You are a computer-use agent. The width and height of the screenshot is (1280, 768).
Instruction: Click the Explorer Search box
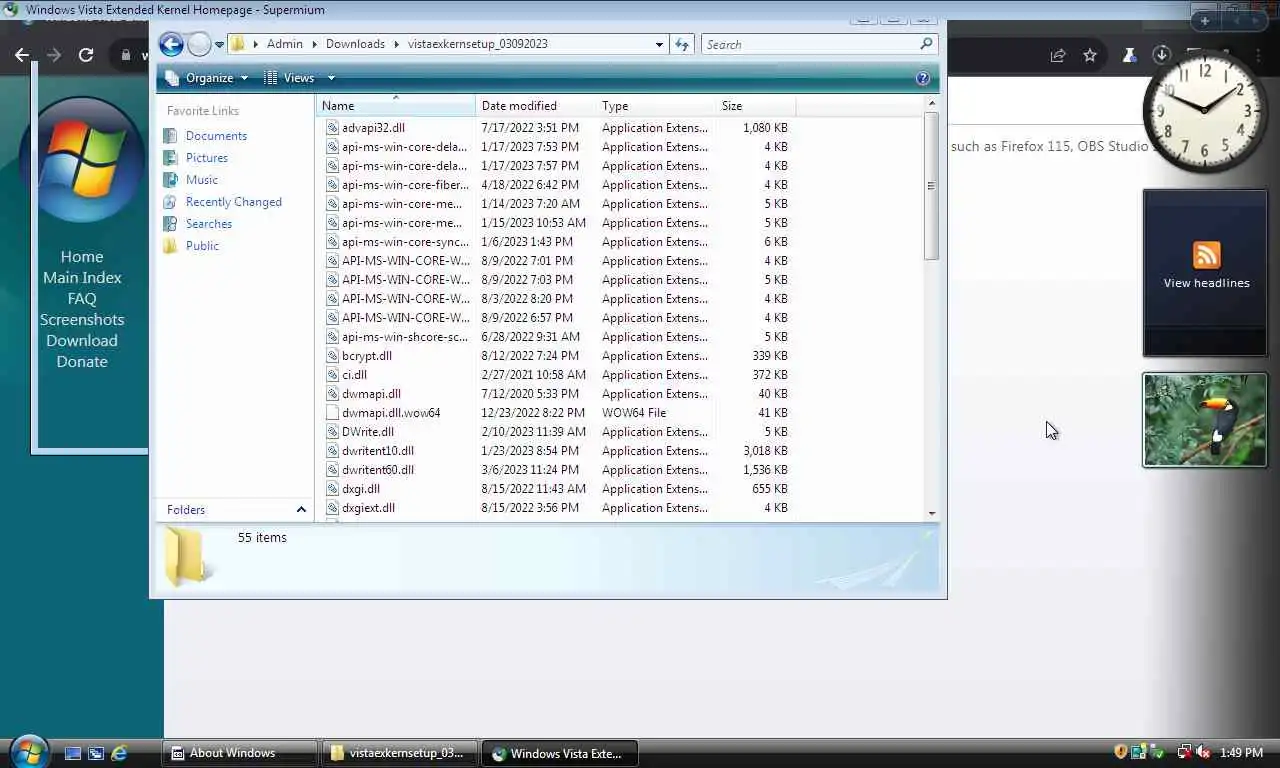tap(819, 44)
